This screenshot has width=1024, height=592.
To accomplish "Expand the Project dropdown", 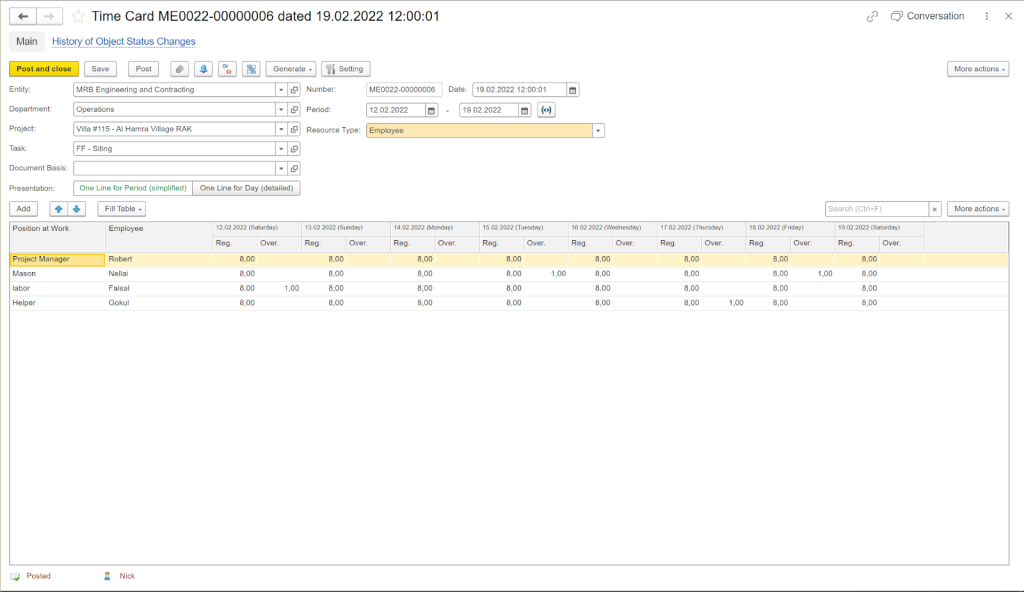I will [281, 129].
